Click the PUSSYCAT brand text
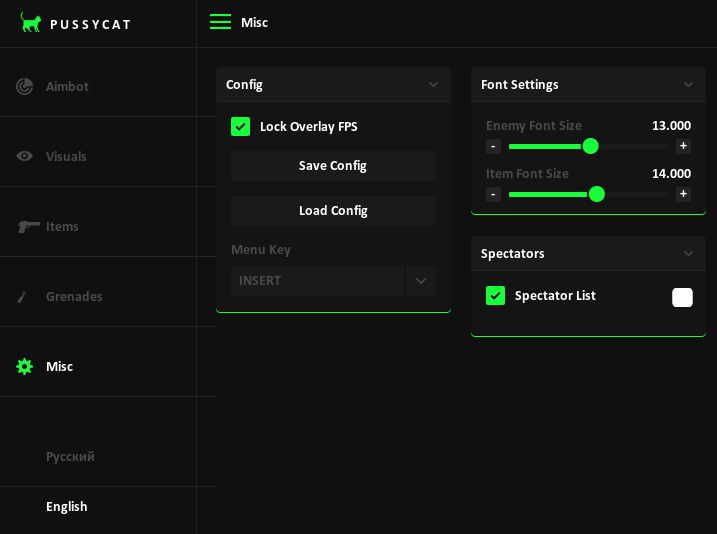This screenshot has height=534, width=717. (91, 25)
